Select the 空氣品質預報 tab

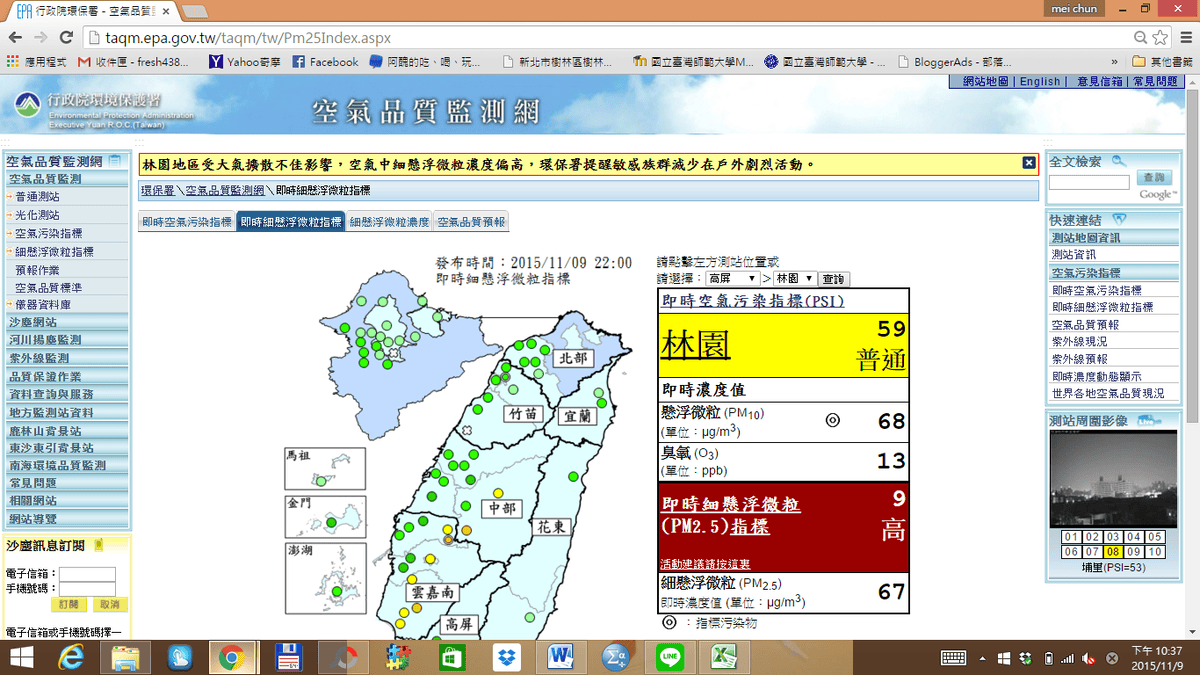click(x=472, y=222)
